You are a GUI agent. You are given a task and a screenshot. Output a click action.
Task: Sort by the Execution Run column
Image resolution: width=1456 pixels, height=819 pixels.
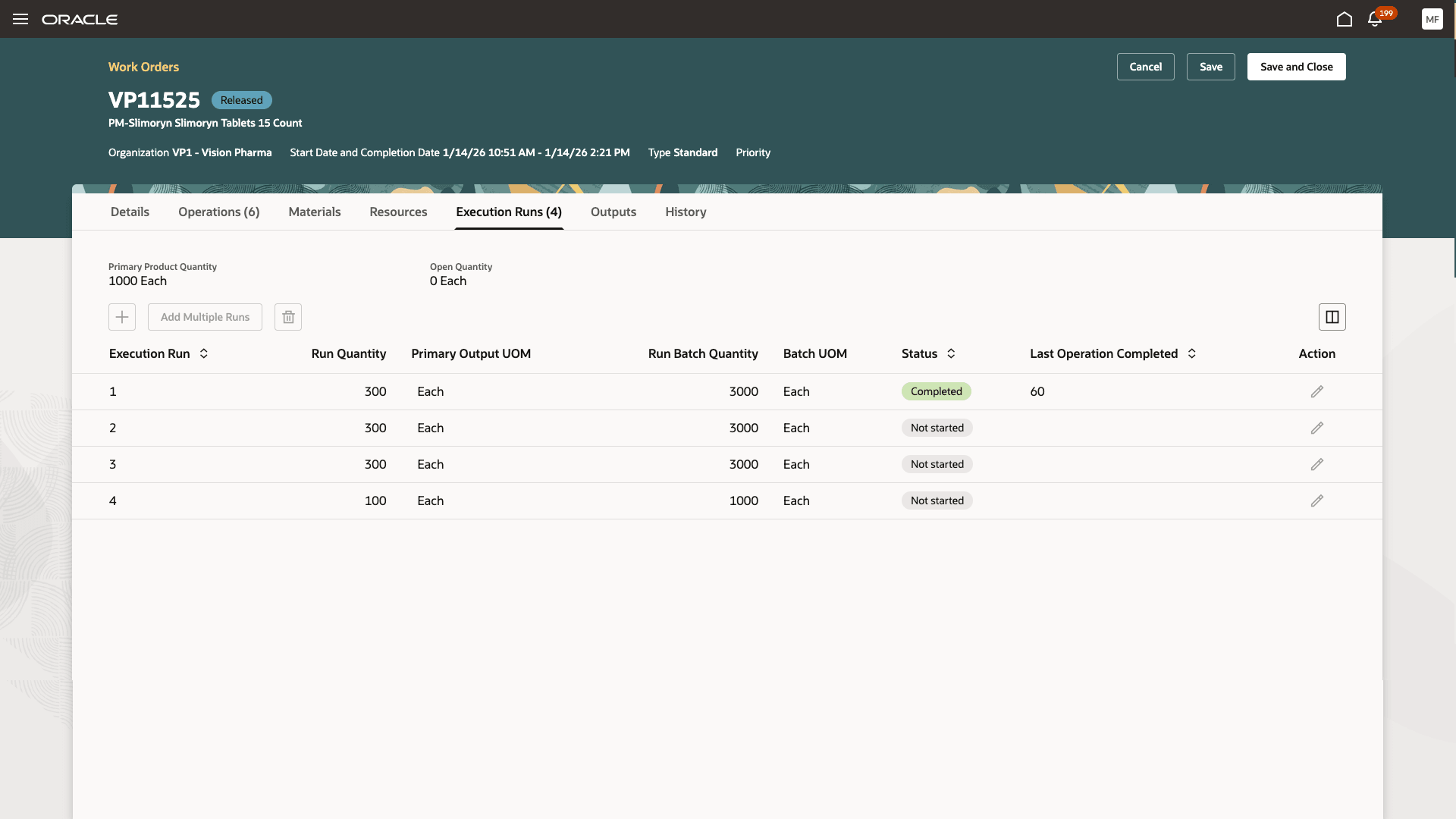[204, 353]
